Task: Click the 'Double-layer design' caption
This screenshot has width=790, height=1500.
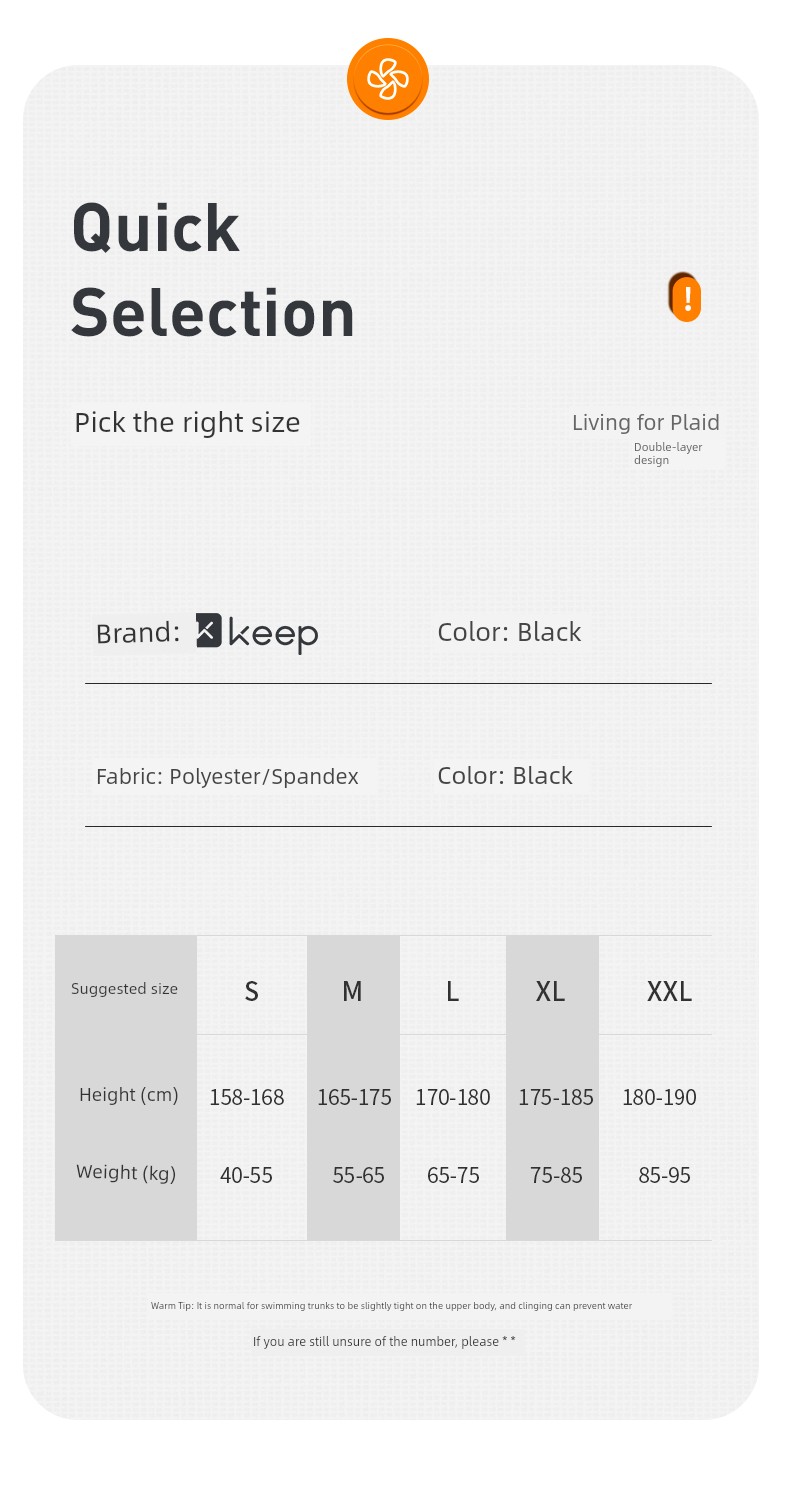Action: 667,453
